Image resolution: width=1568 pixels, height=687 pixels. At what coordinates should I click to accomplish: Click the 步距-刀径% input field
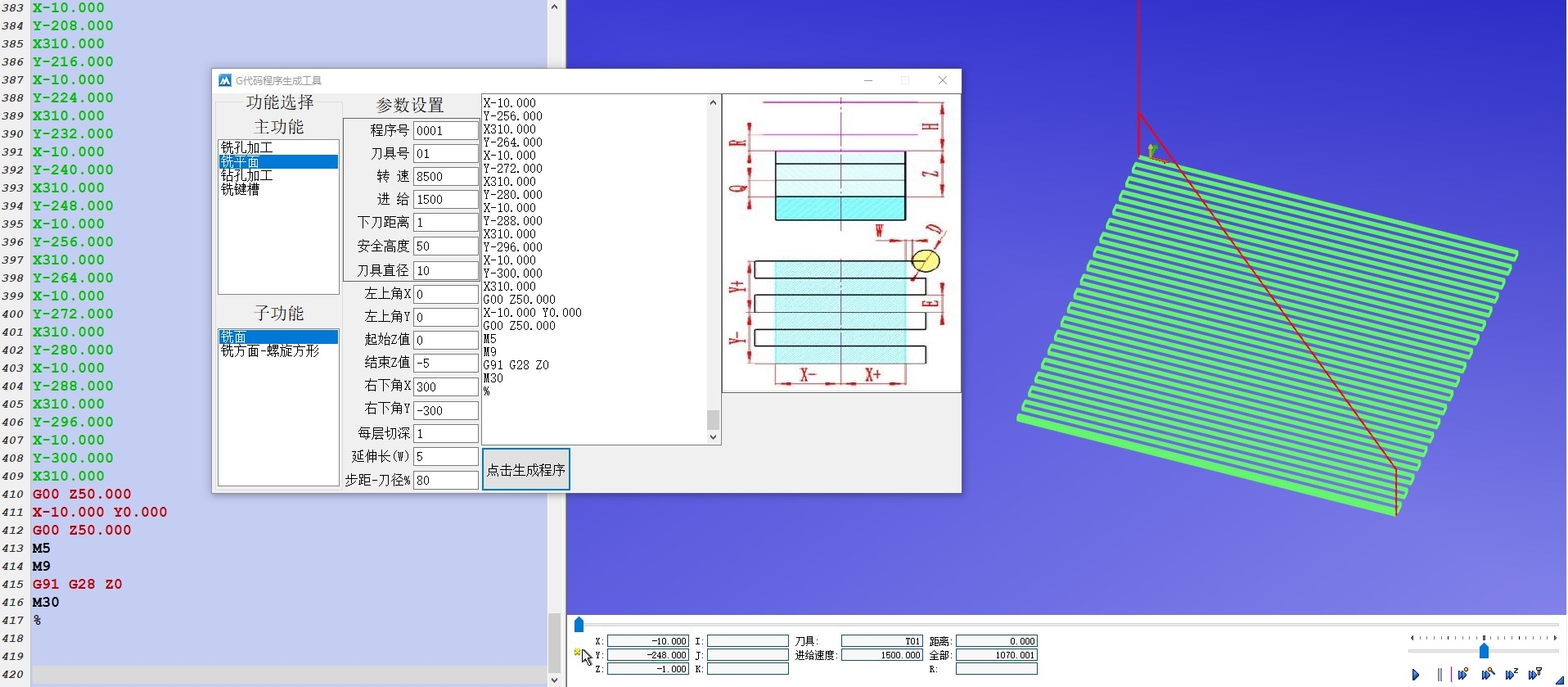click(x=444, y=480)
